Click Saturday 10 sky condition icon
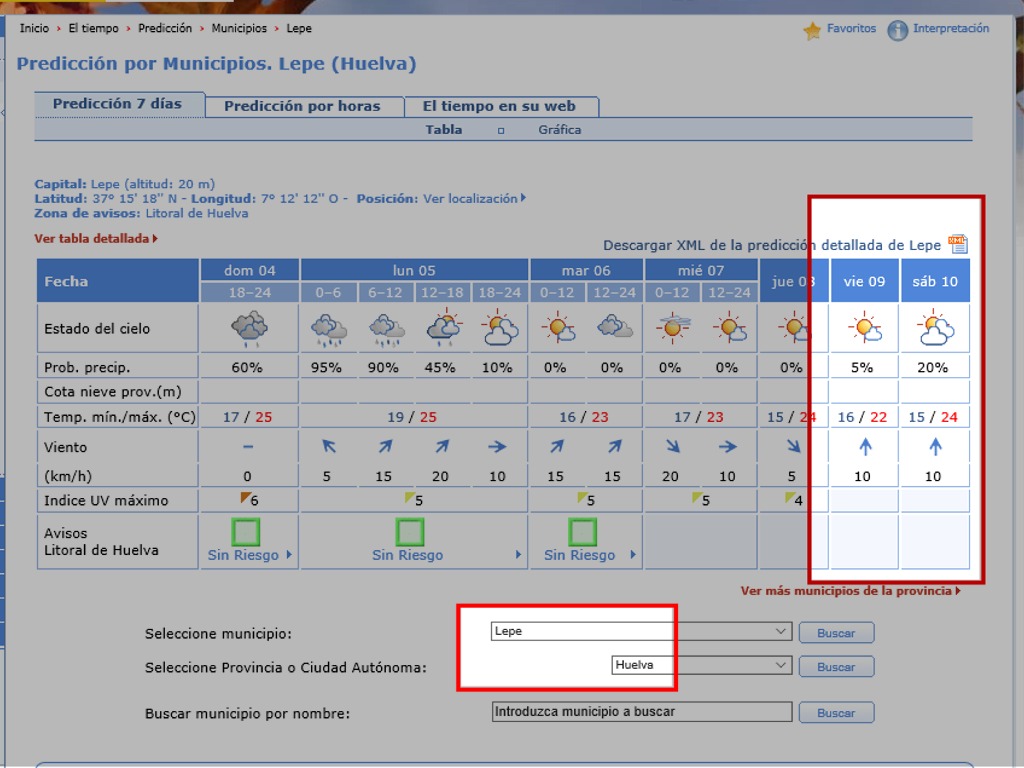This screenshot has height=768, width=1024. tap(934, 328)
